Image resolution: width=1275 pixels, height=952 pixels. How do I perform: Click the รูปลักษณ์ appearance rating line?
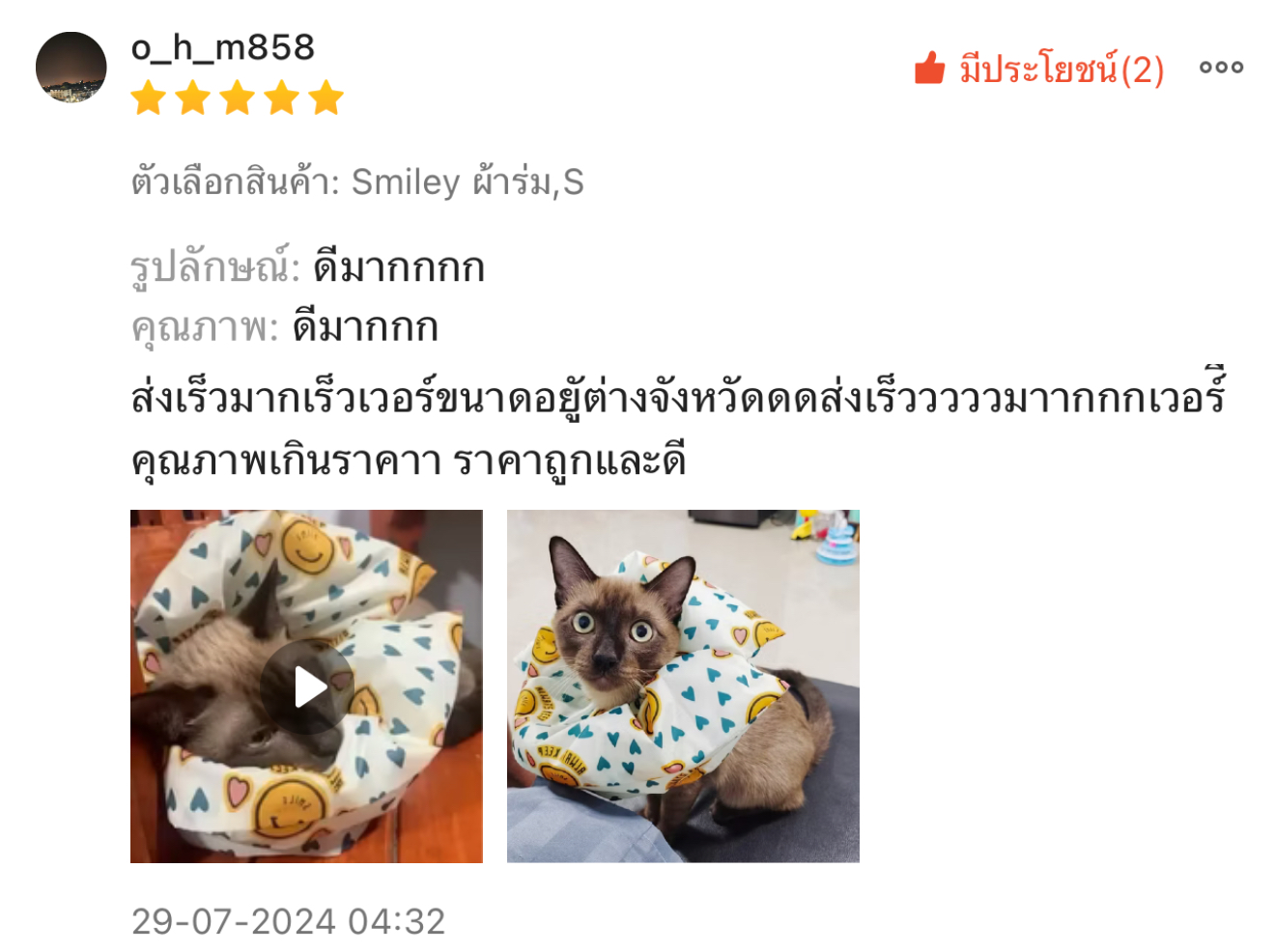click(307, 267)
